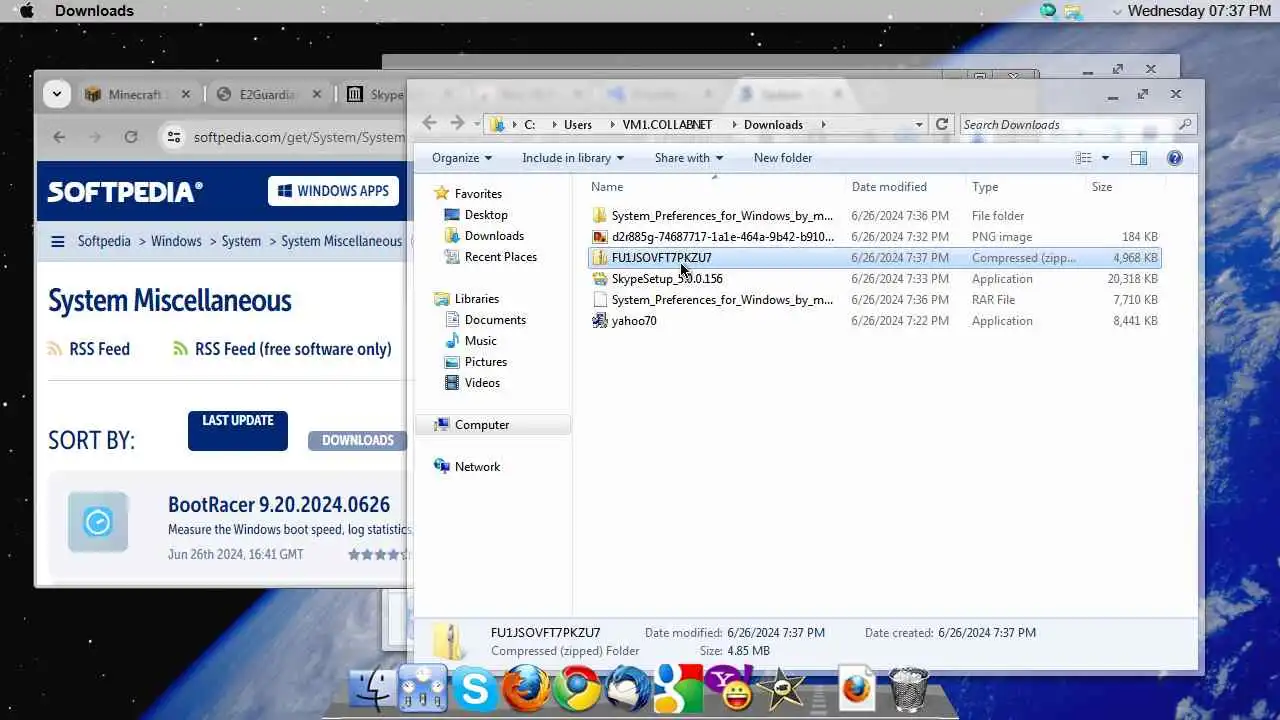
Task: Click the BootRacer app icon
Action: point(98,522)
